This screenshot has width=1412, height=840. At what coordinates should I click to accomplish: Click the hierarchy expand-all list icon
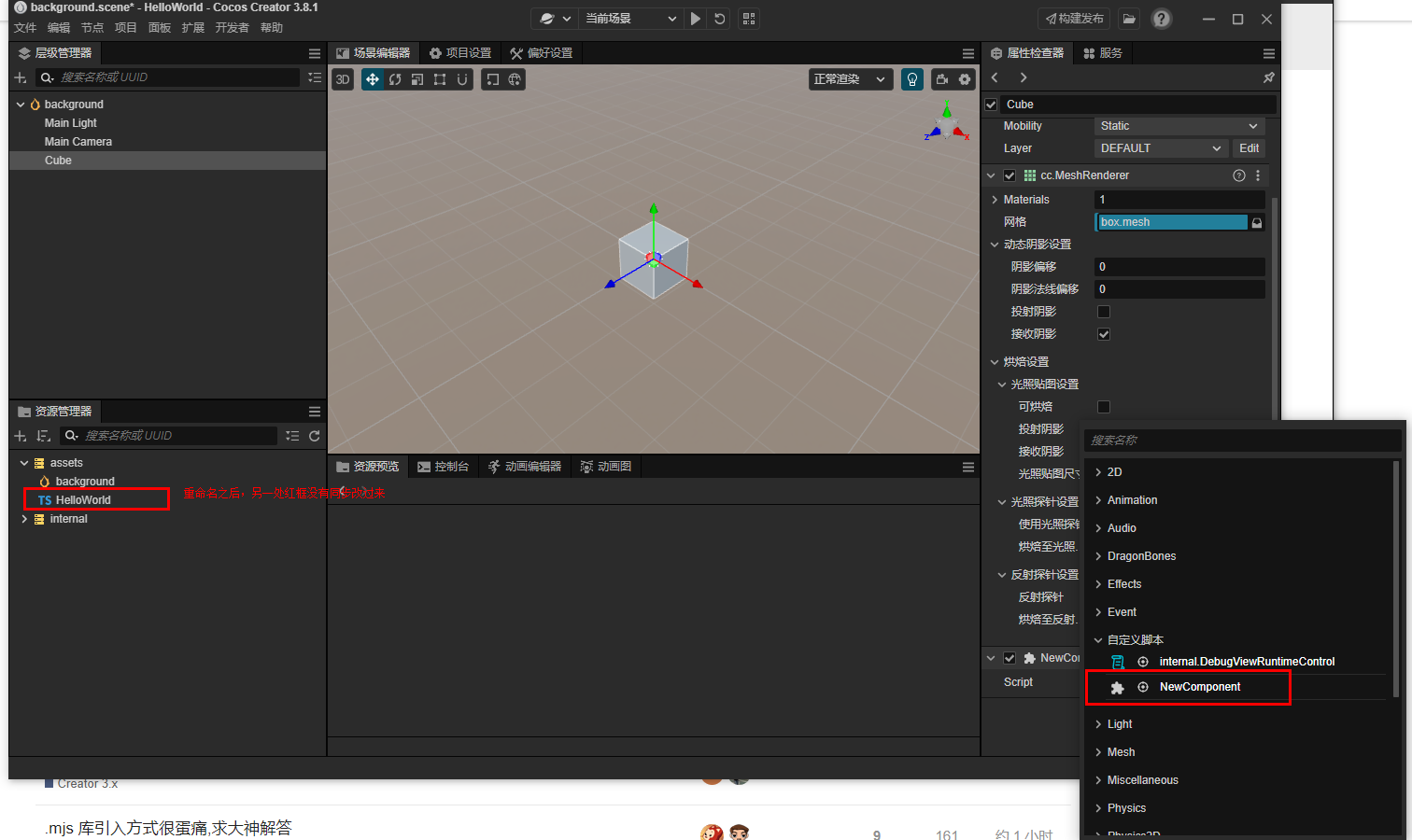[x=315, y=77]
